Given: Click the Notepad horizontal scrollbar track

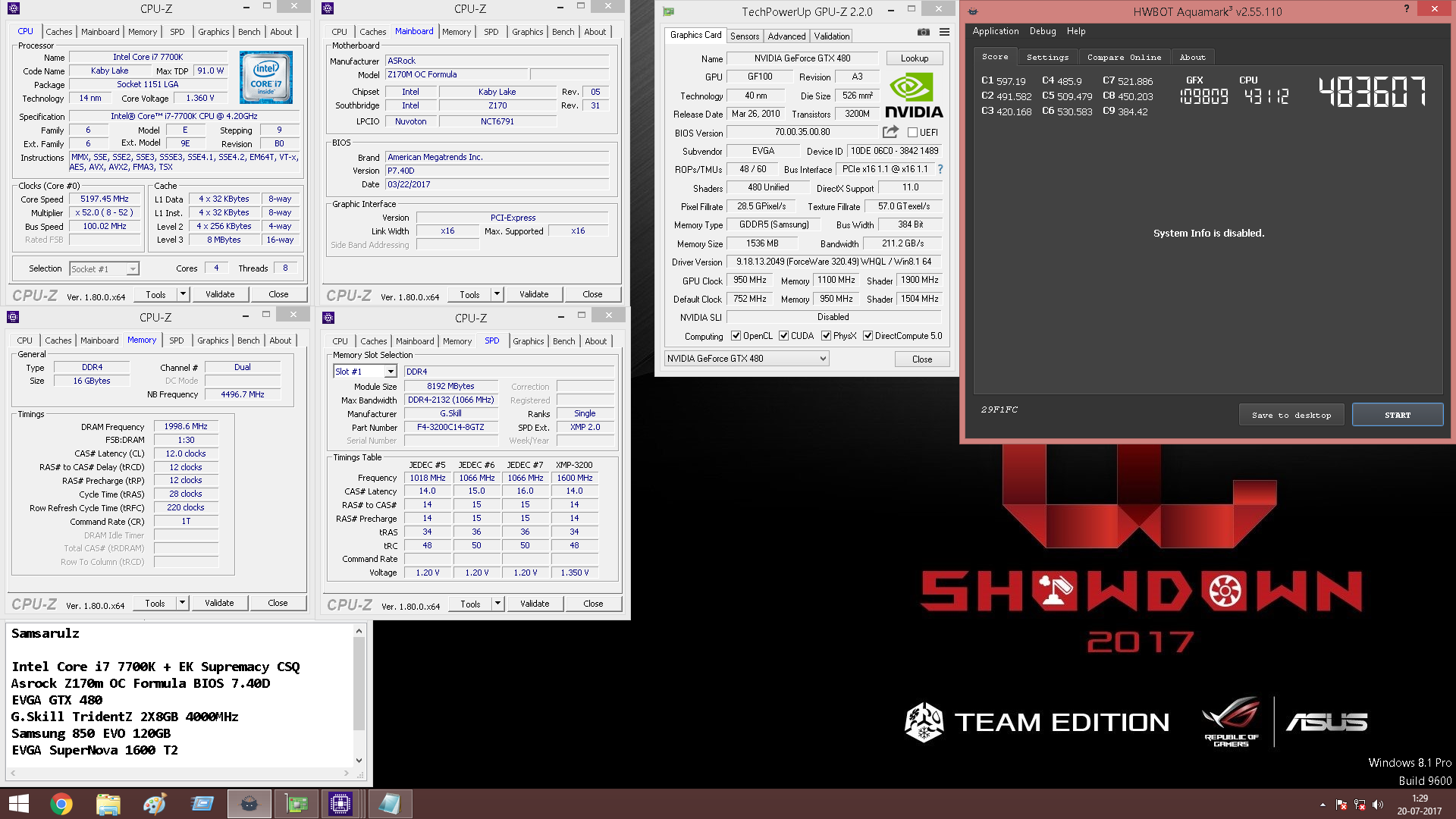Looking at the screenshot, I should [x=179, y=773].
